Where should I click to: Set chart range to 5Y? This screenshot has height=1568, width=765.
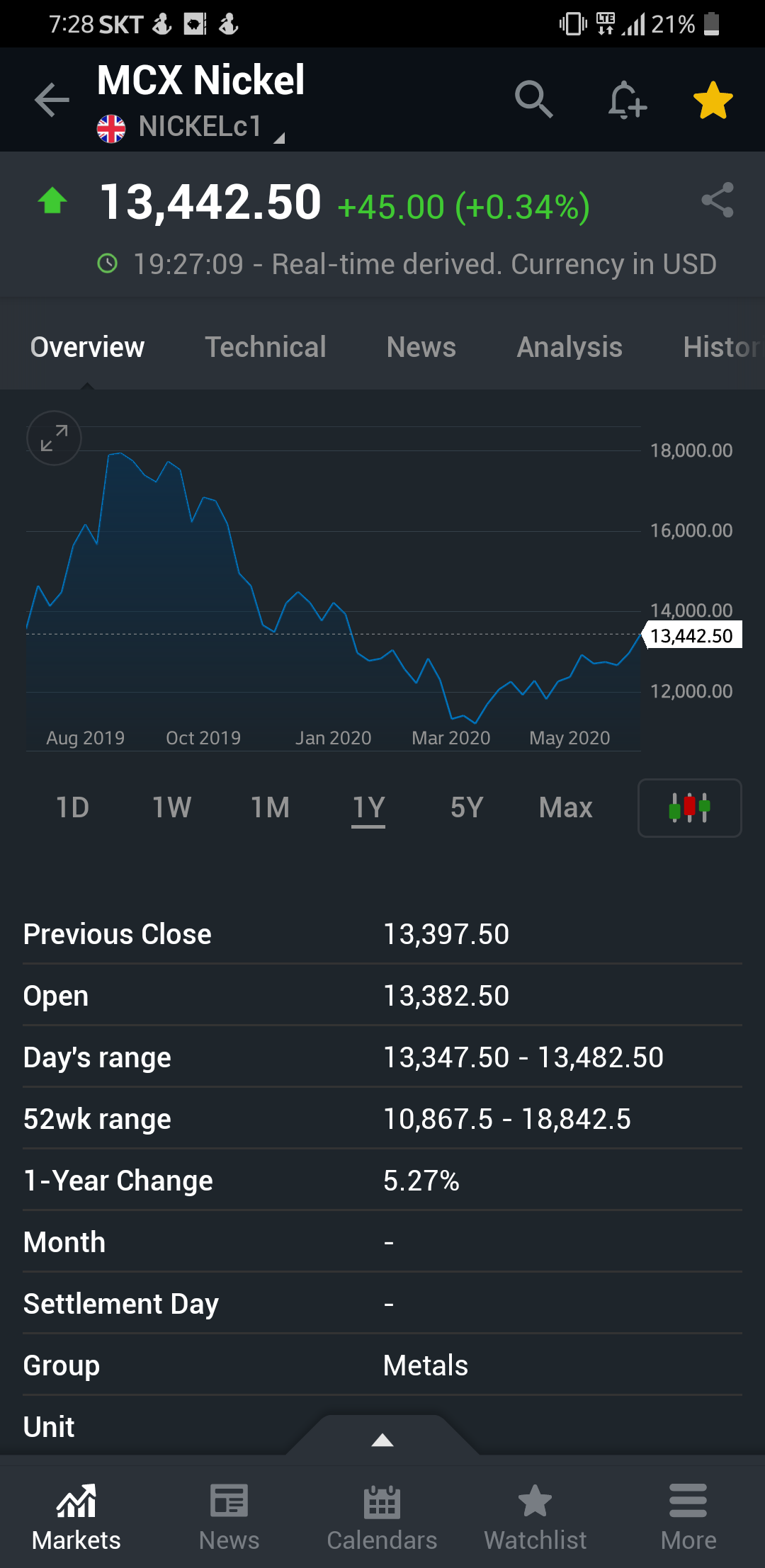coord(467,807)
